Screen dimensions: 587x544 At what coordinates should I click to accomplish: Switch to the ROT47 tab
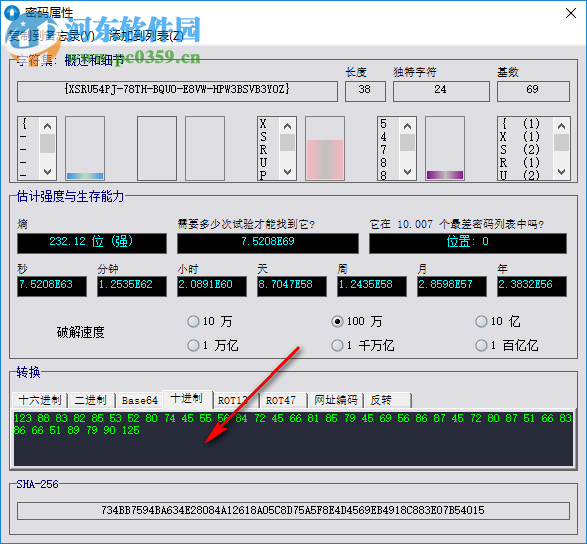pos(283,400)
